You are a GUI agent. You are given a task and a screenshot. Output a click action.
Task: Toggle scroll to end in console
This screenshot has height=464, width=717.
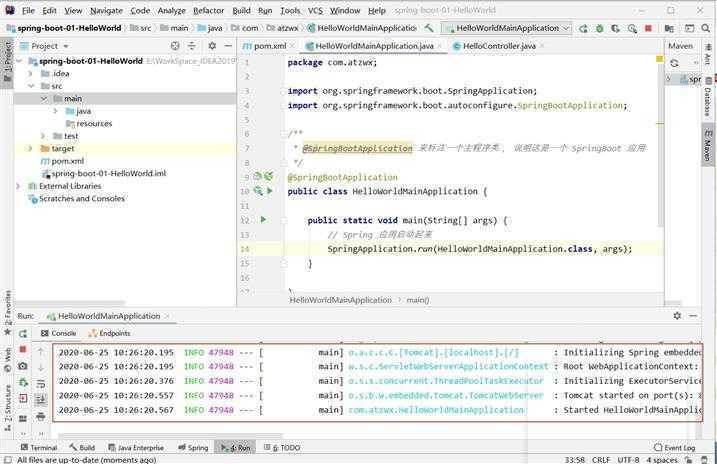tap(41, 400)
